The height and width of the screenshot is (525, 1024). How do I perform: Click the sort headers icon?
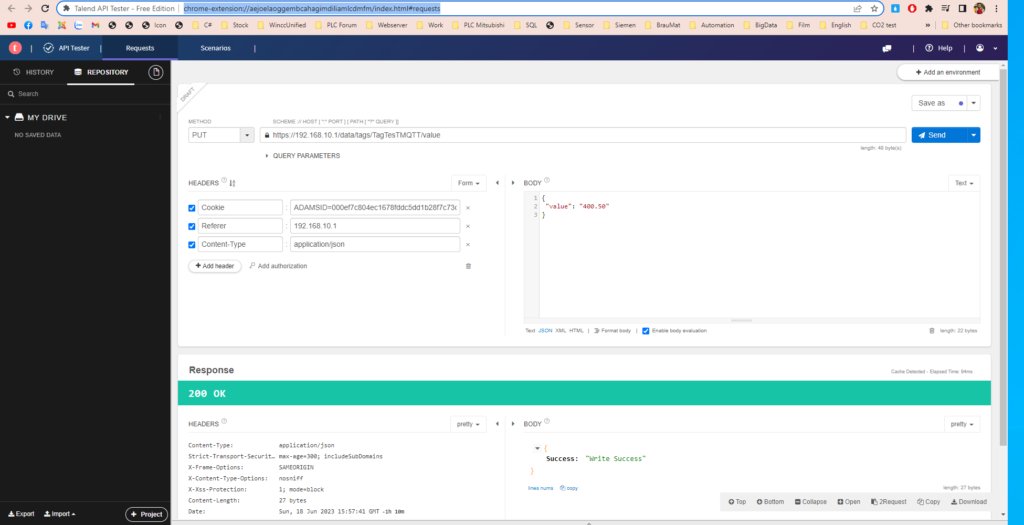[232, 183]
